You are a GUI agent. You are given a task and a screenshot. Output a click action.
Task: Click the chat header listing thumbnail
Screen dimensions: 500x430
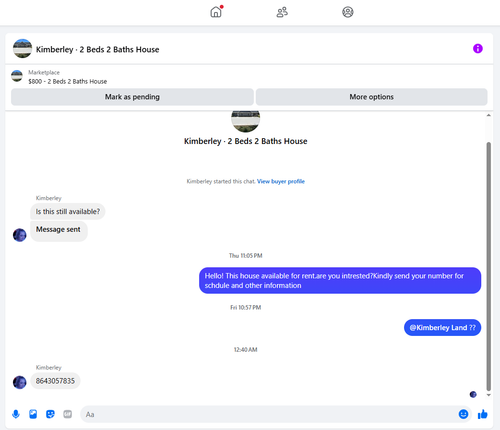(x=22, y=49)
